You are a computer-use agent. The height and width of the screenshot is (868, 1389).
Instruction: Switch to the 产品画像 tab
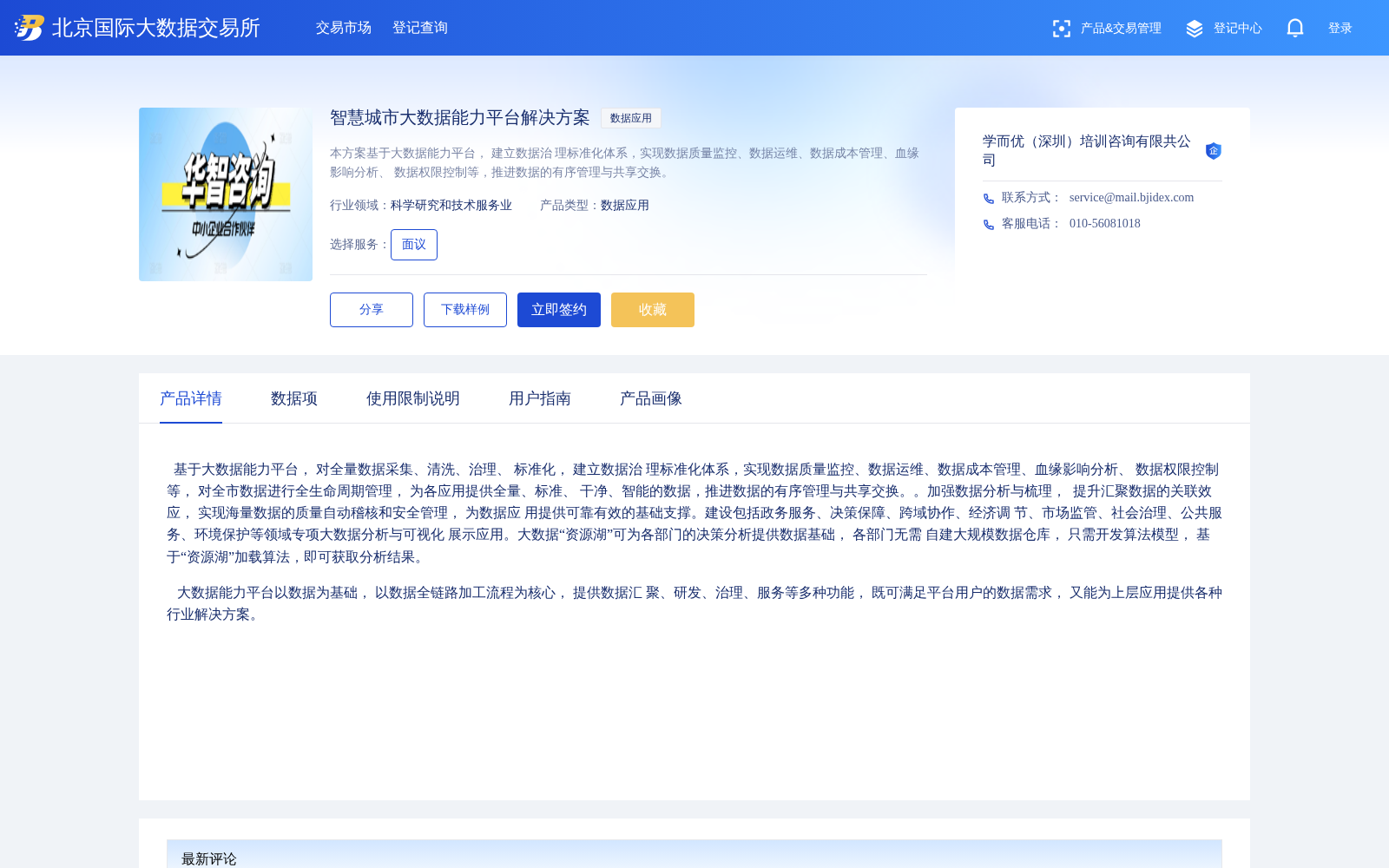point(651,398)
